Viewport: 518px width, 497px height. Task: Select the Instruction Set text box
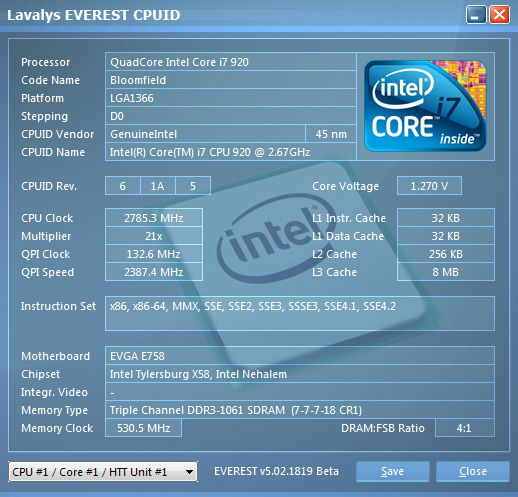click(x=300, y=313)
